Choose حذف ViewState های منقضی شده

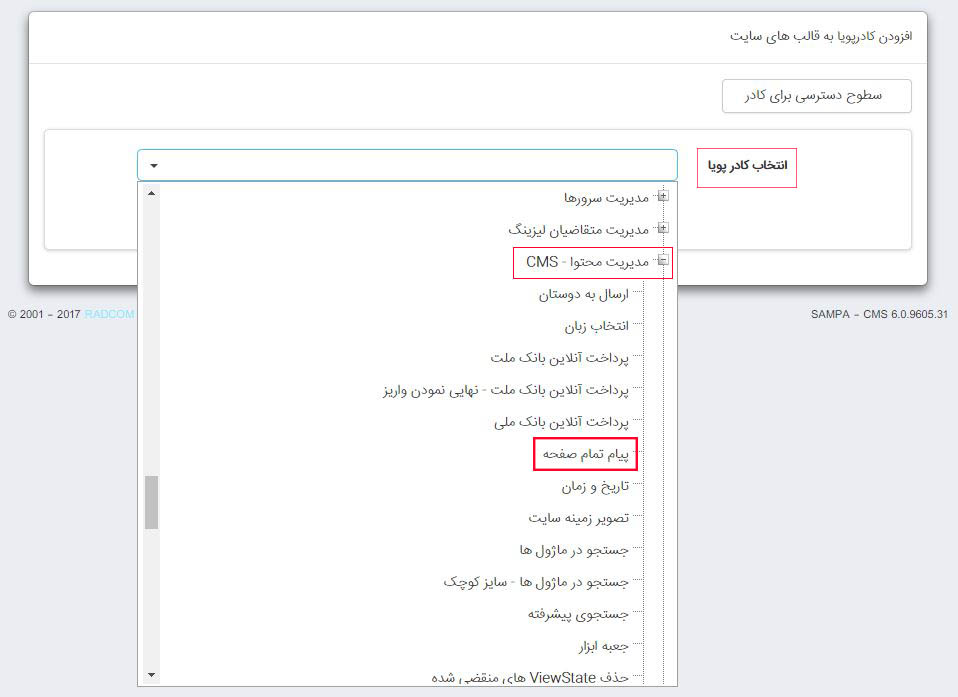(x=550, y=677)
